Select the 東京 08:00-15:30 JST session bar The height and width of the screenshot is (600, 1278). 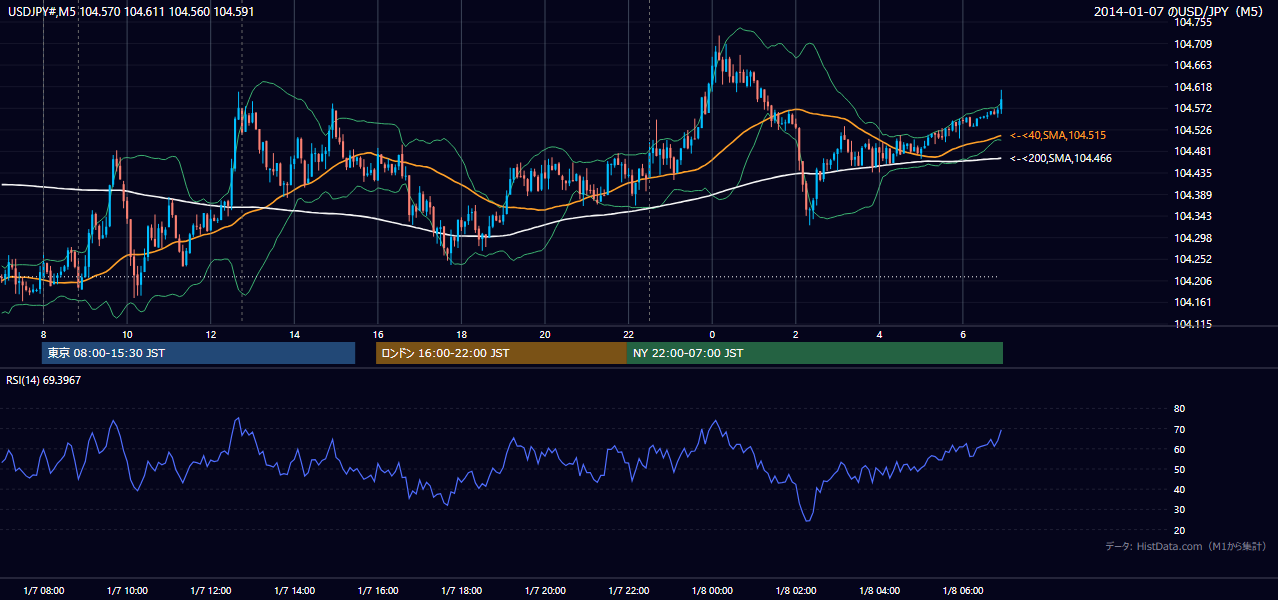point(198,353)
